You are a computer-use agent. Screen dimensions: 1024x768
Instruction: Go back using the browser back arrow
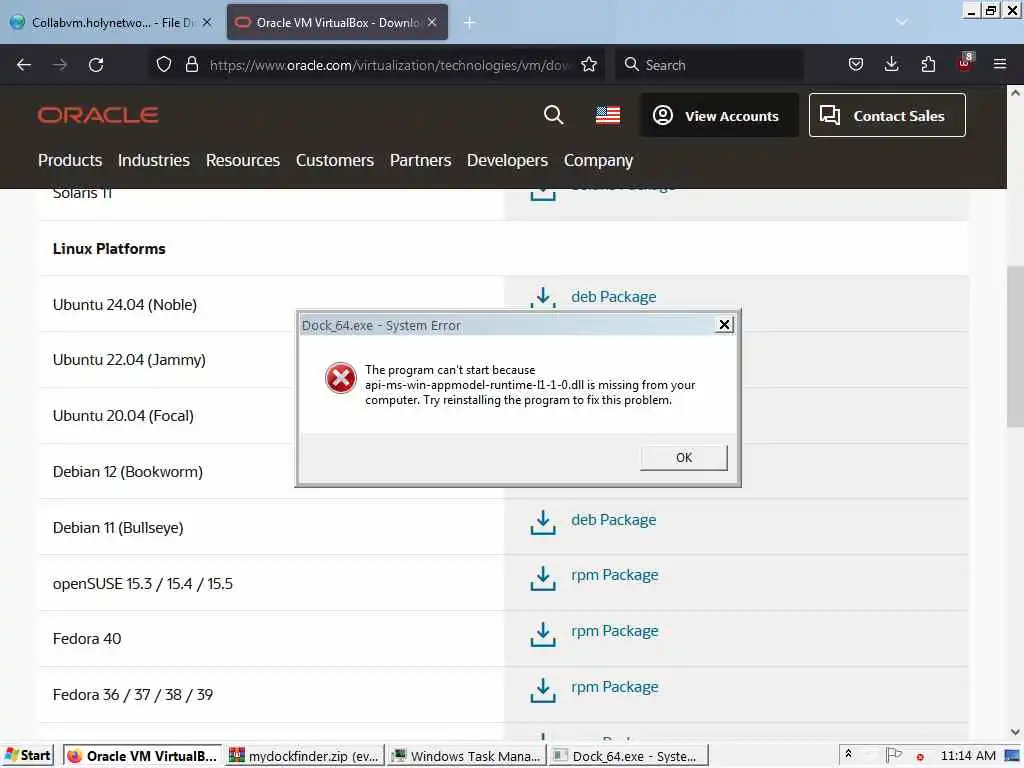(24, 65)
